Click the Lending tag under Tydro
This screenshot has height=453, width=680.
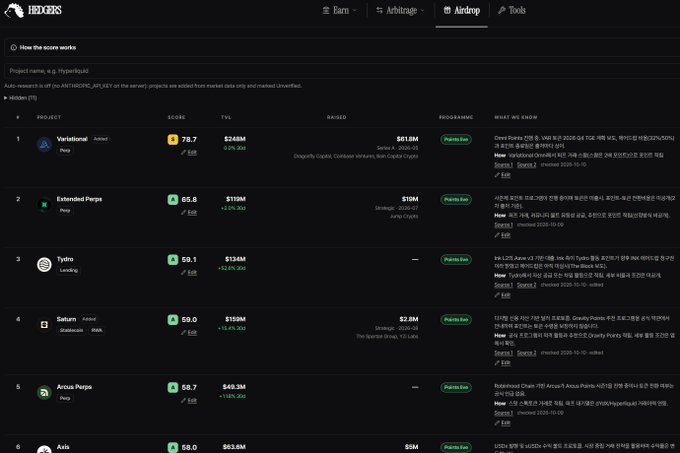(69, 270)
